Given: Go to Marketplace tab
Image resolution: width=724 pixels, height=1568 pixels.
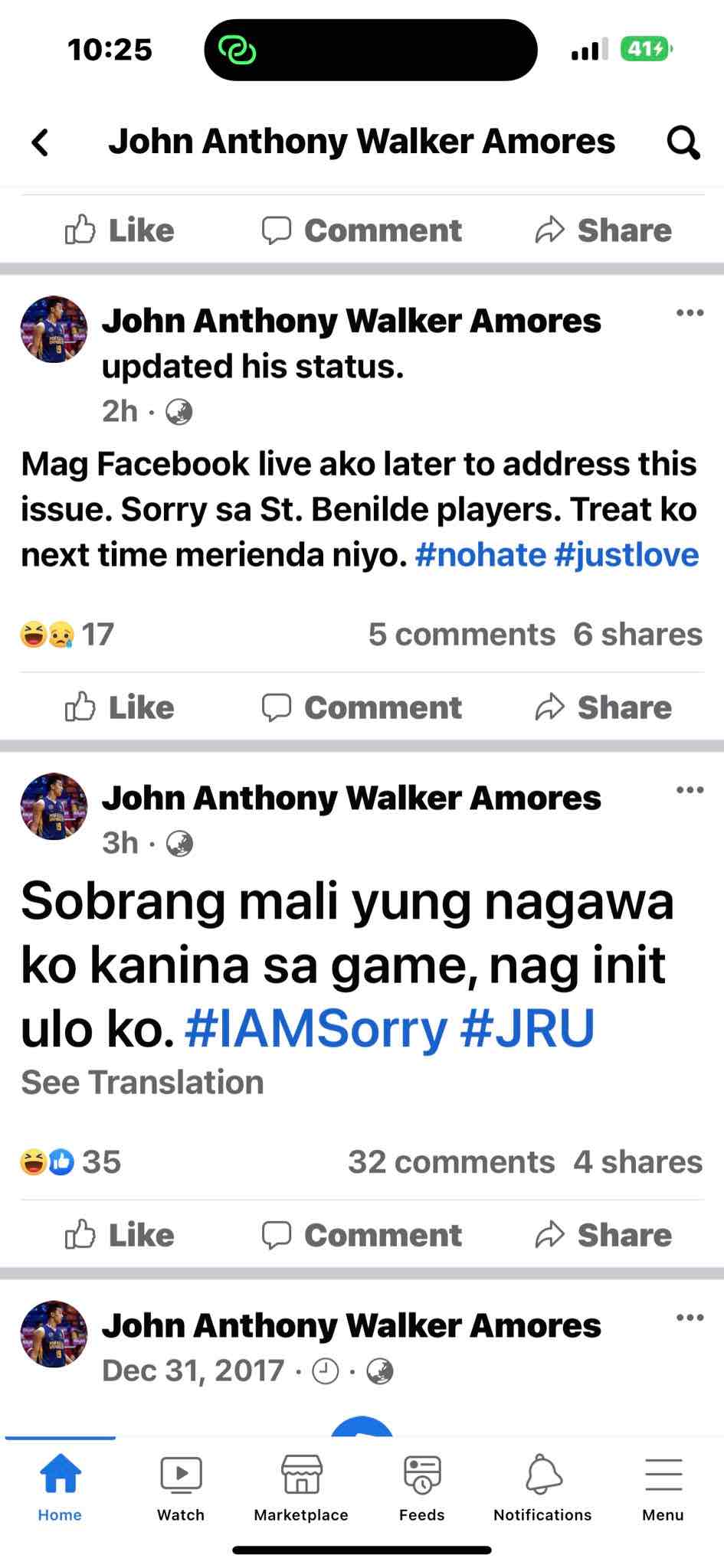Looking at the screenshot, I should point(301,1488).
